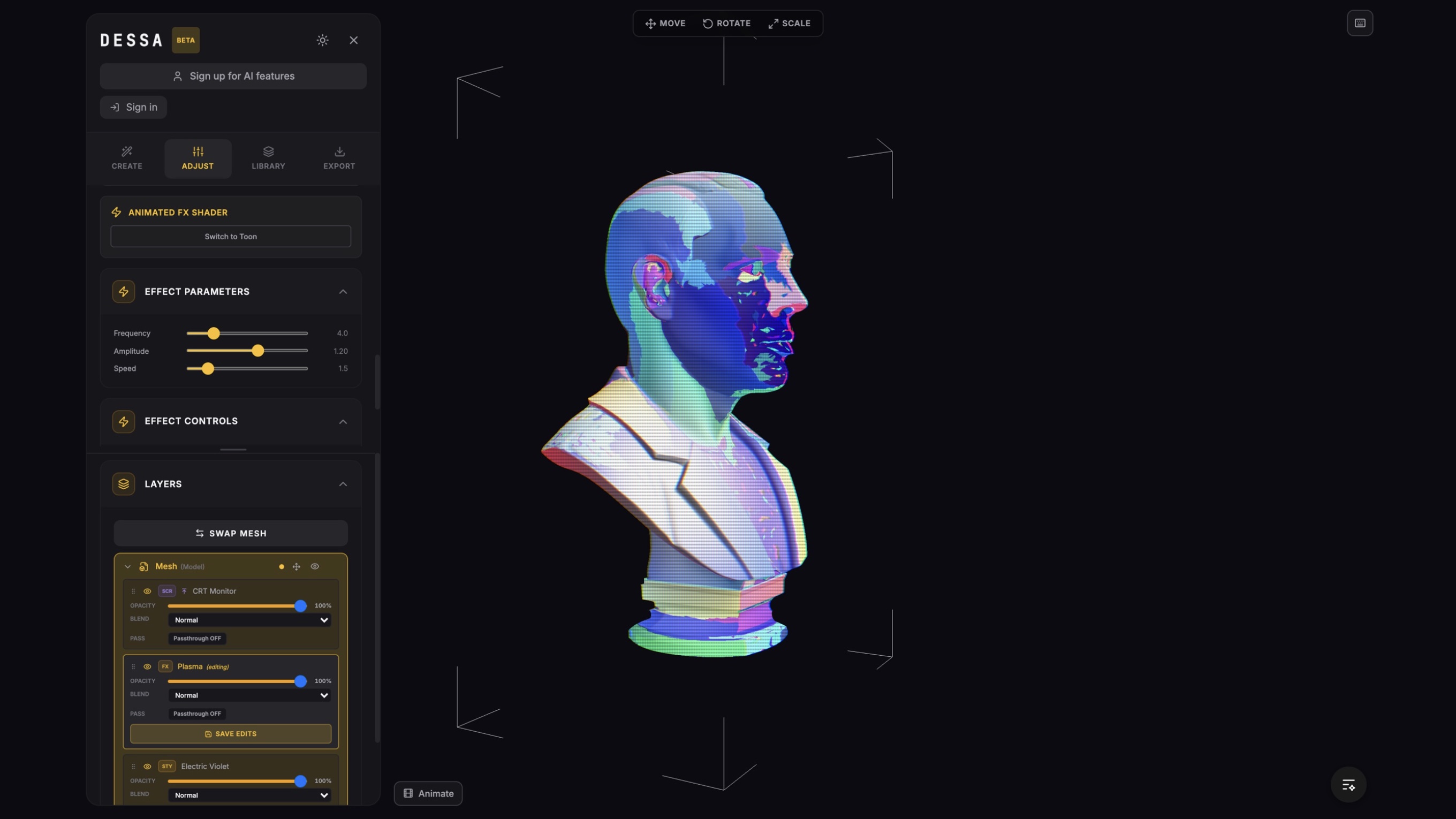Viewport: 1456px width, 819px height.
Task: Hide the Electric Violet layer
Action: coord(147,767)
